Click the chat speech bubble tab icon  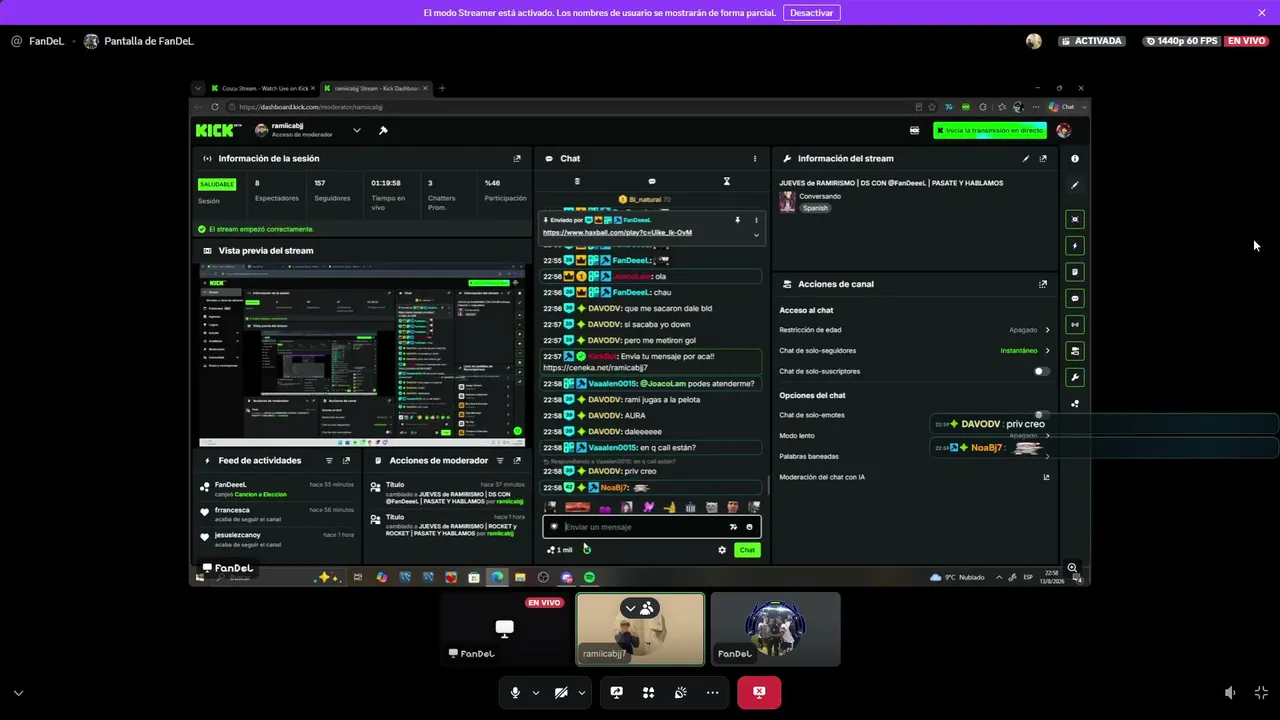pyautogui.click(x=652, y=181)
